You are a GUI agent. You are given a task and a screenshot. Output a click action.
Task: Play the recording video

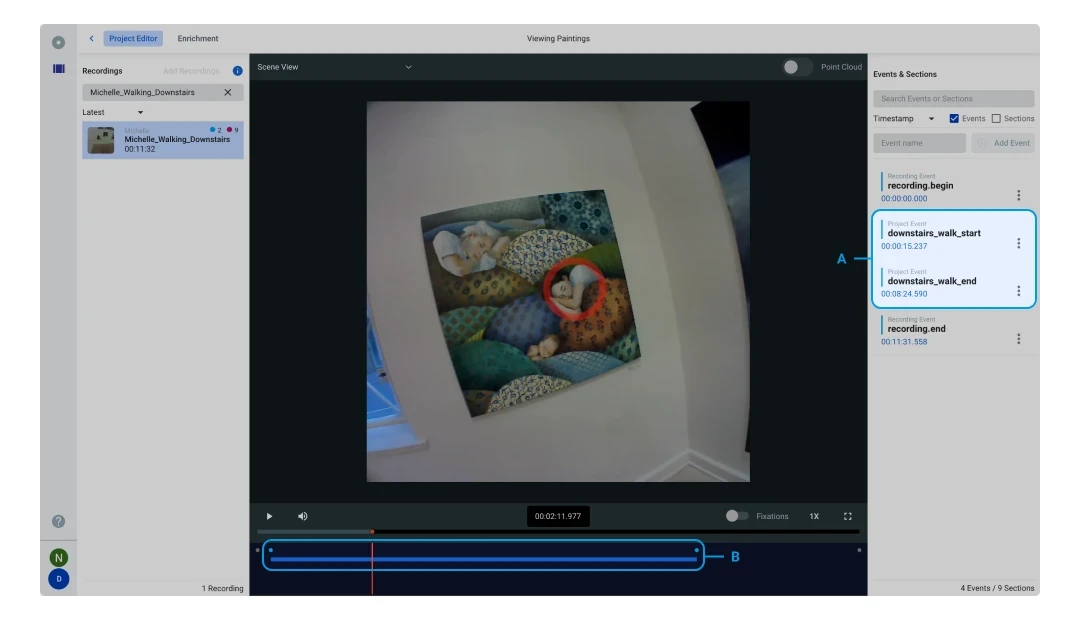click(269, 516)
